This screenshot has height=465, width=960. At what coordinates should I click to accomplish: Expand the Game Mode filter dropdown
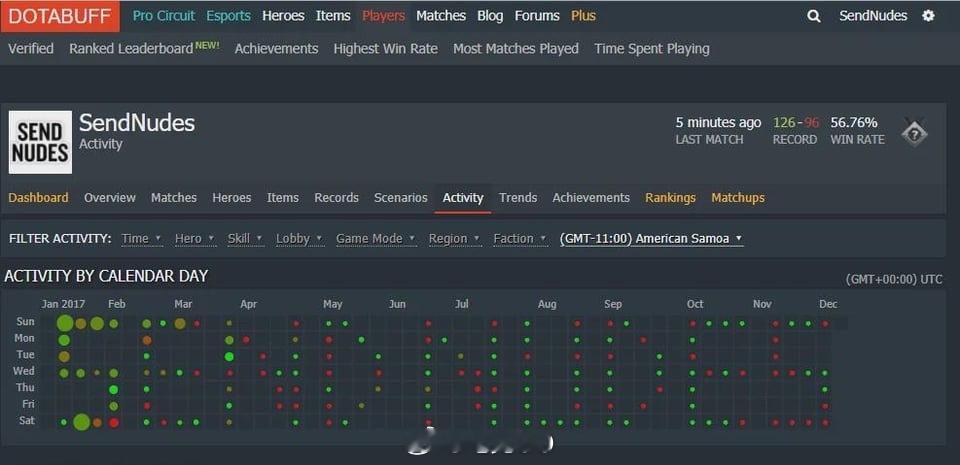[376, 239]
